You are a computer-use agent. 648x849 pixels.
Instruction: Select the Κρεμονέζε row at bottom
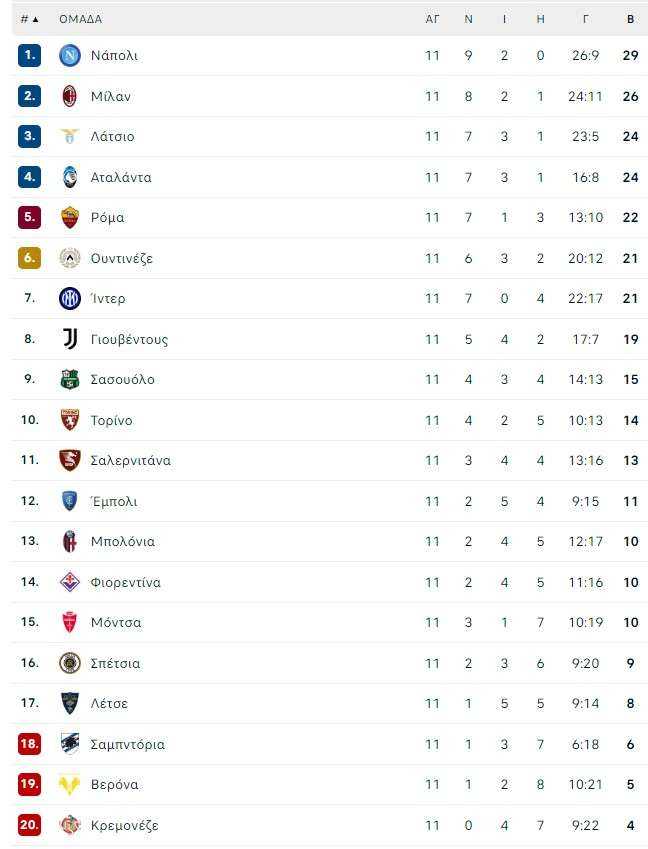pyautogui.click(x=330, y=825)
